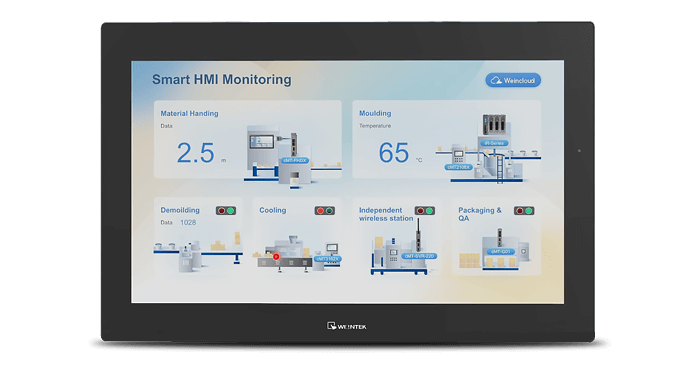Select the cMT3162X tag under Cooling
This screenshot has width=700, height=375.
pos(328,259)
